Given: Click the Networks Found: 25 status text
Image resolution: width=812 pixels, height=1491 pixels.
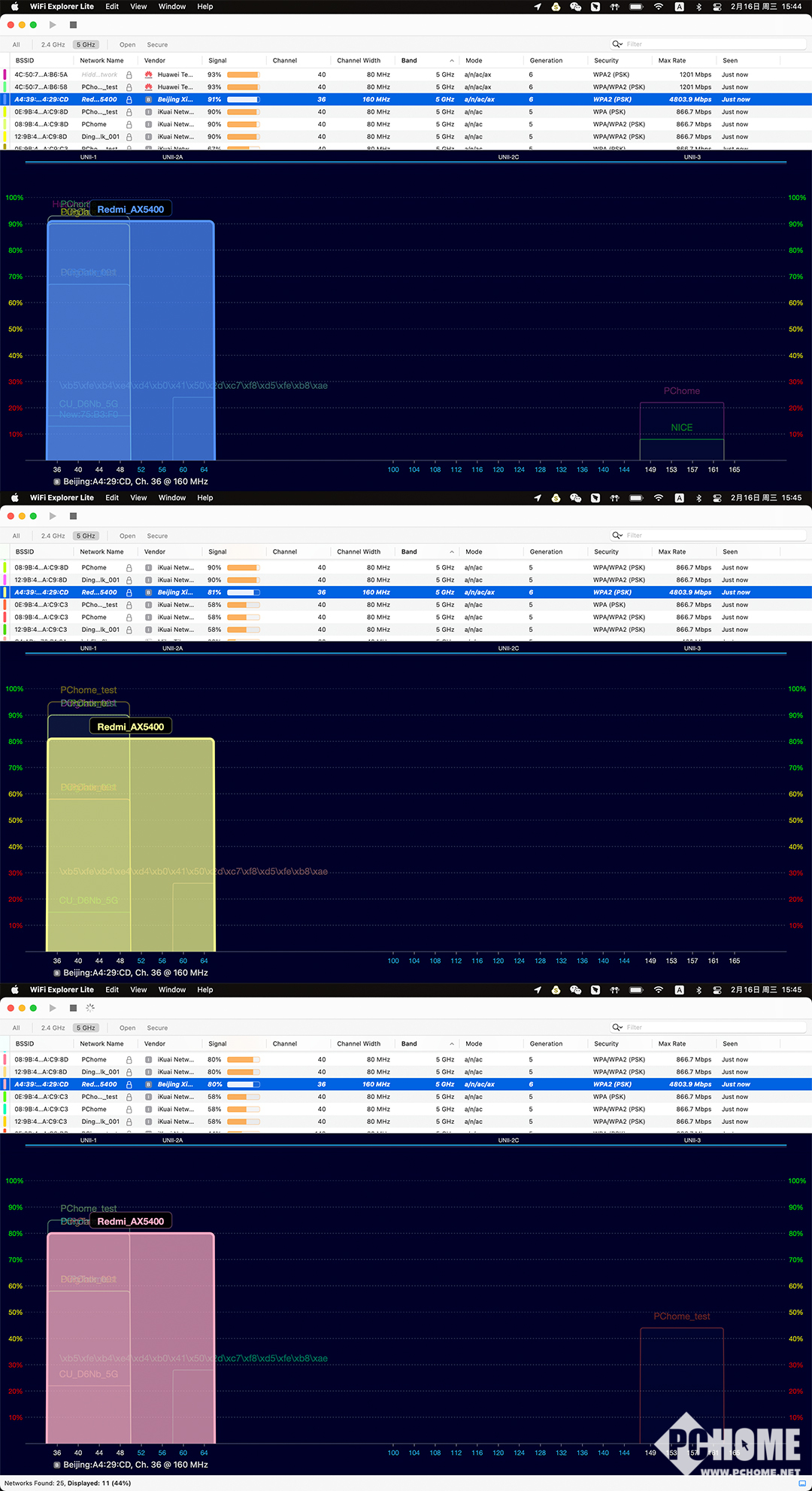Looking at the screenshot, I should pyautogui.click(x=35, y=1483).
